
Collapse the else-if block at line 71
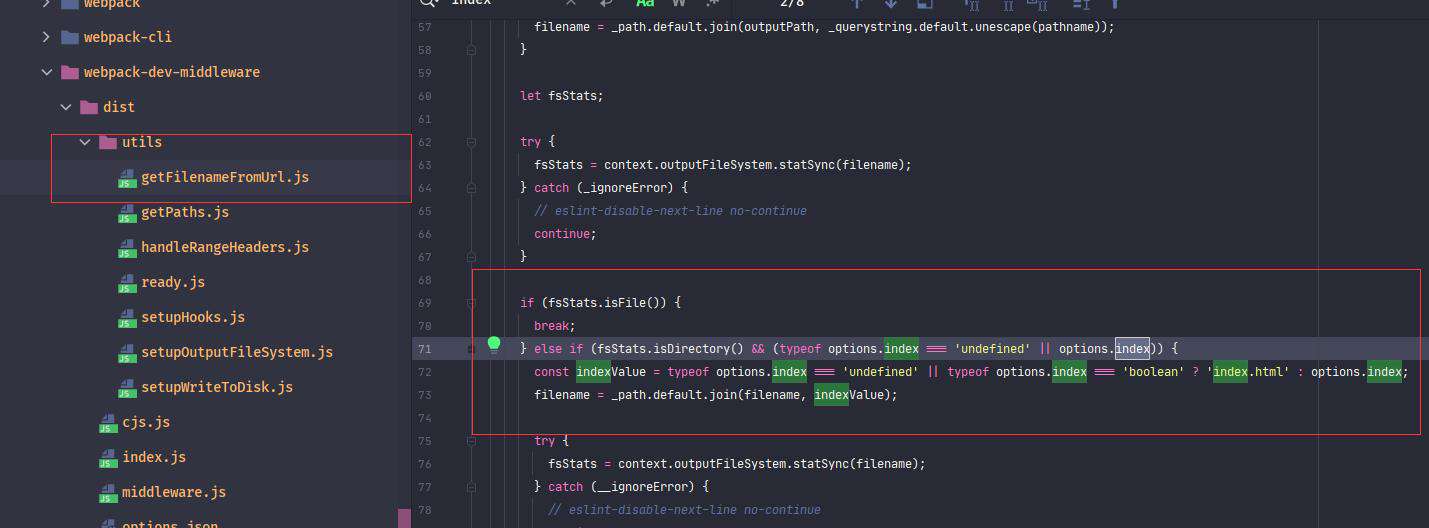470,348
